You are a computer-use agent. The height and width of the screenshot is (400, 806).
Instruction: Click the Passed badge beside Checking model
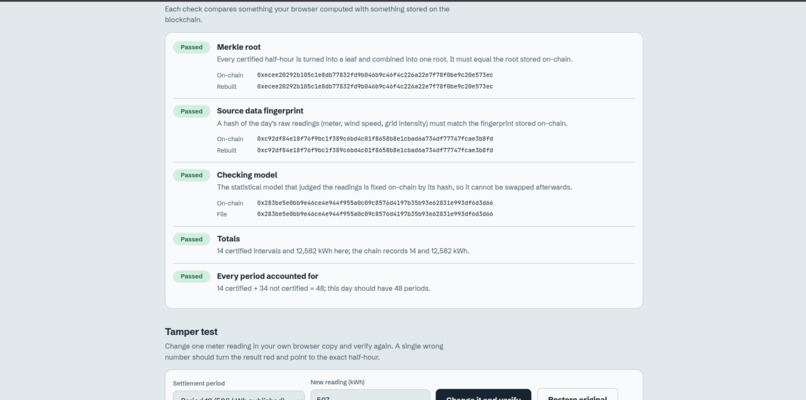(x=192, y=175)
